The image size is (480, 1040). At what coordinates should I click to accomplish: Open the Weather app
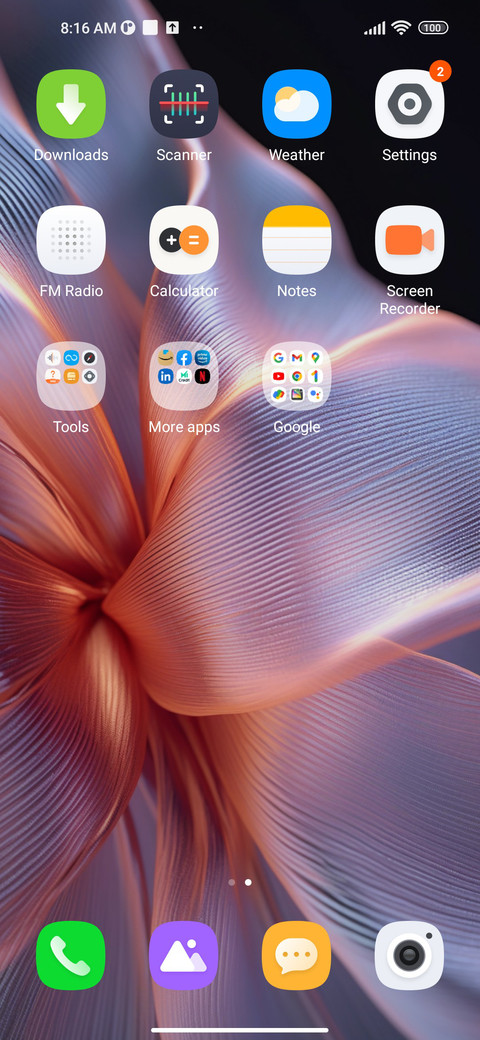296,104
